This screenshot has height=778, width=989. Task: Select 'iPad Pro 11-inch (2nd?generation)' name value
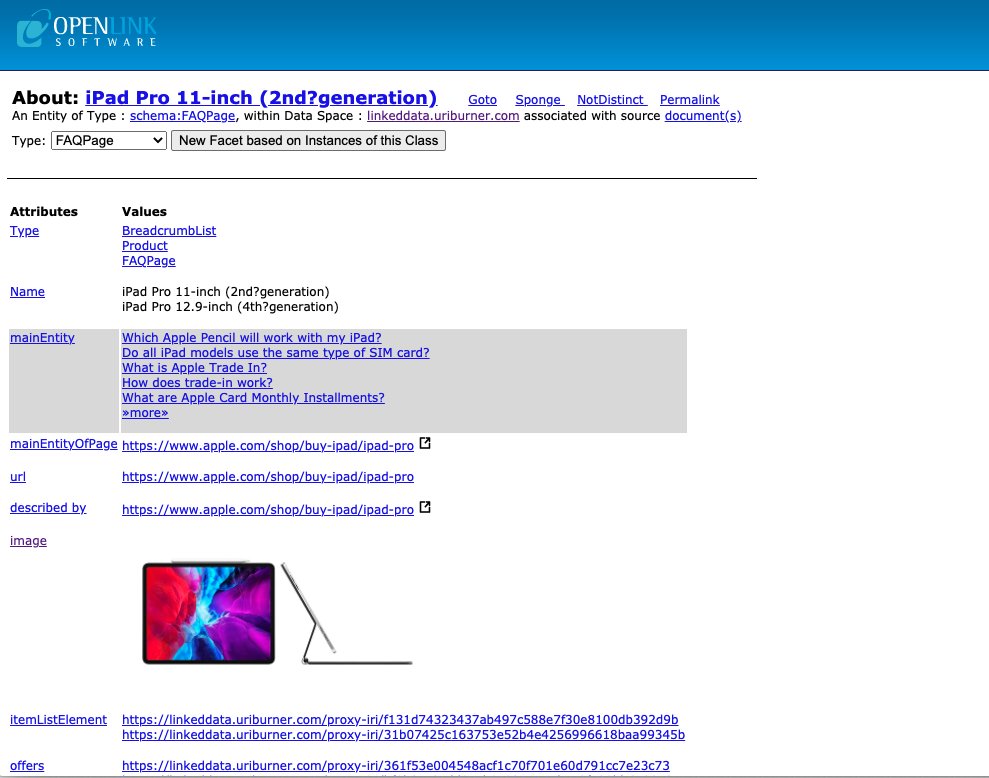(226, 292)
